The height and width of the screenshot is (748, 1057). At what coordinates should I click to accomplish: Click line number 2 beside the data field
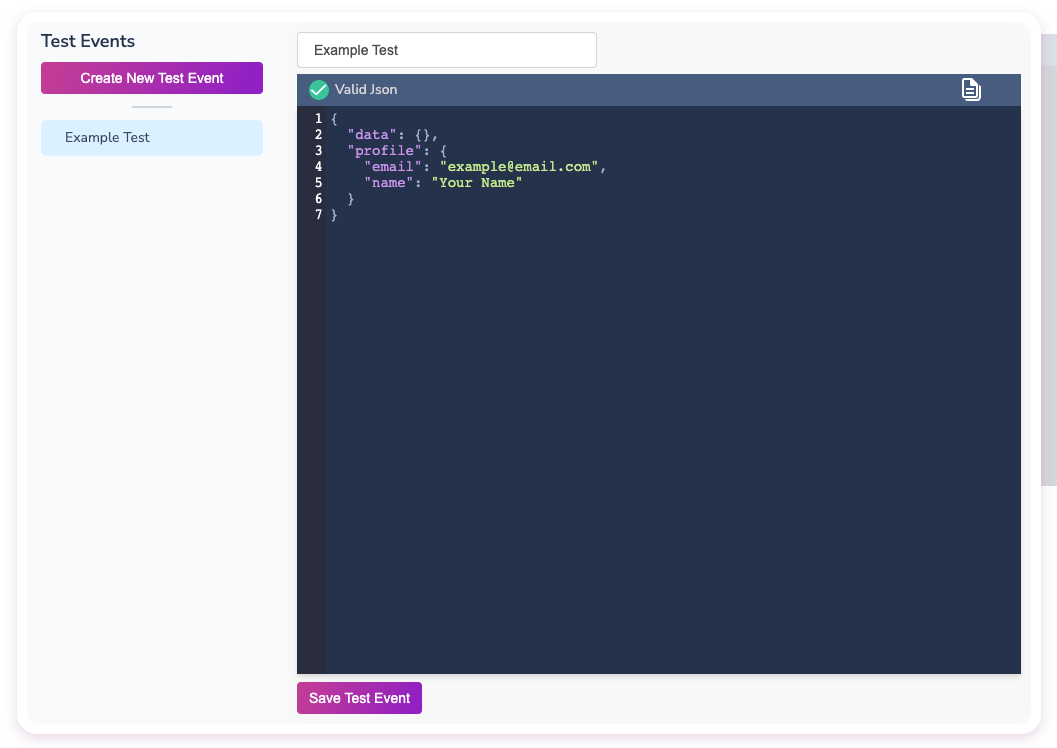tap(318, 134)
